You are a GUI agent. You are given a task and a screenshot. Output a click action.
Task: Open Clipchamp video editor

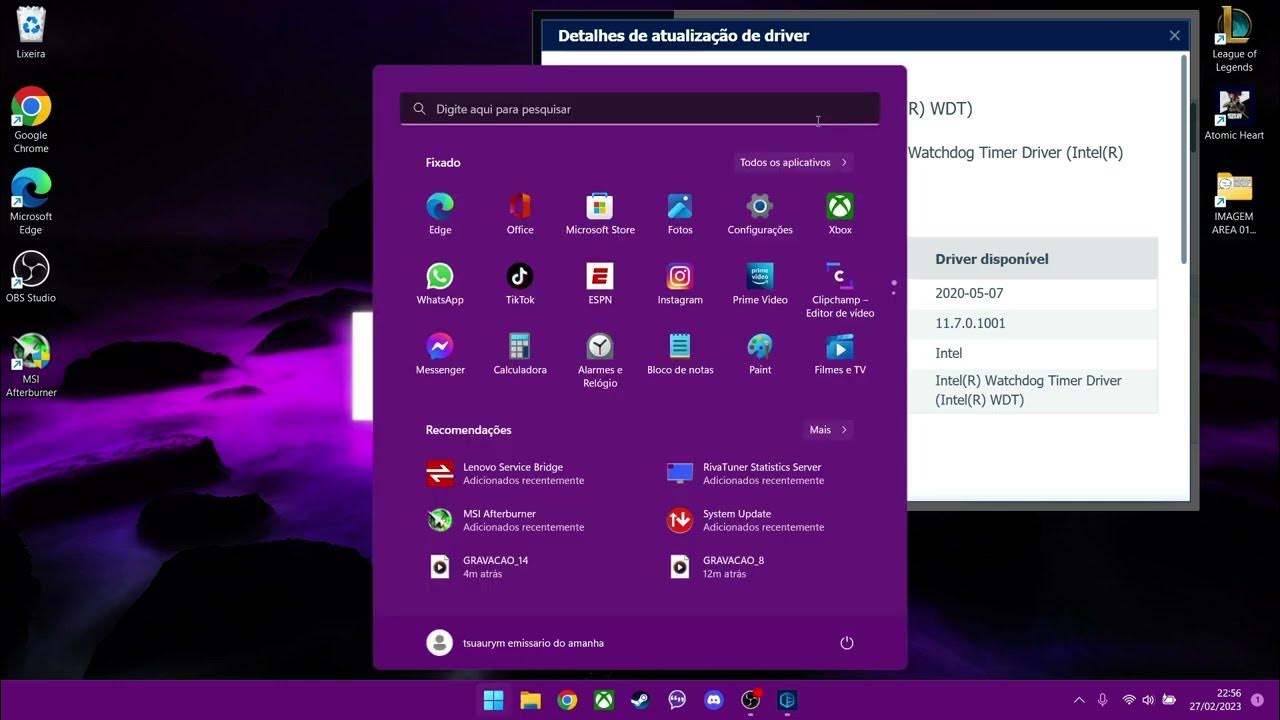point(840,290)
